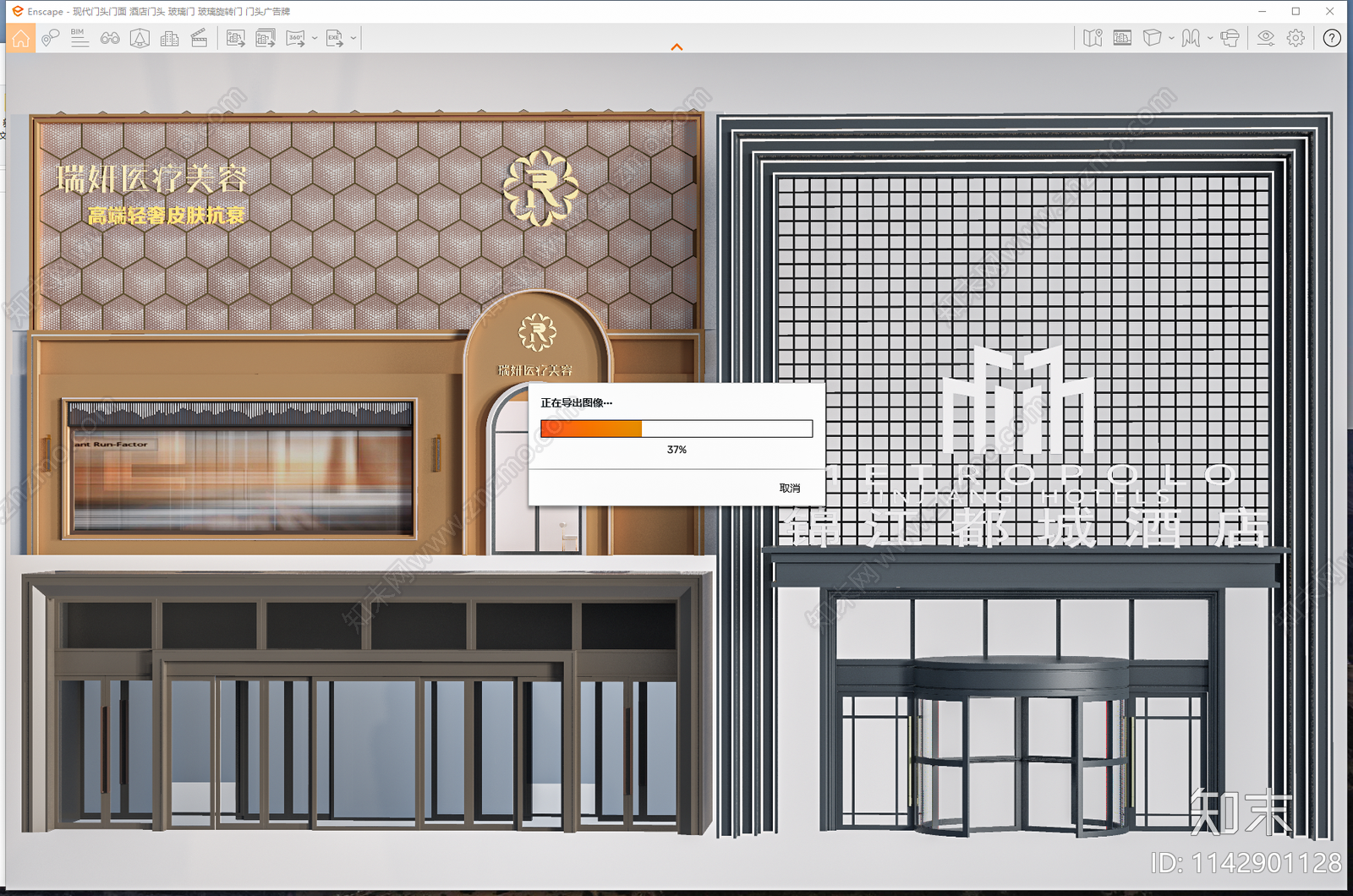Toggle the safe frame view icon
The image size is (1353, 896).
[x=140, y=38]
